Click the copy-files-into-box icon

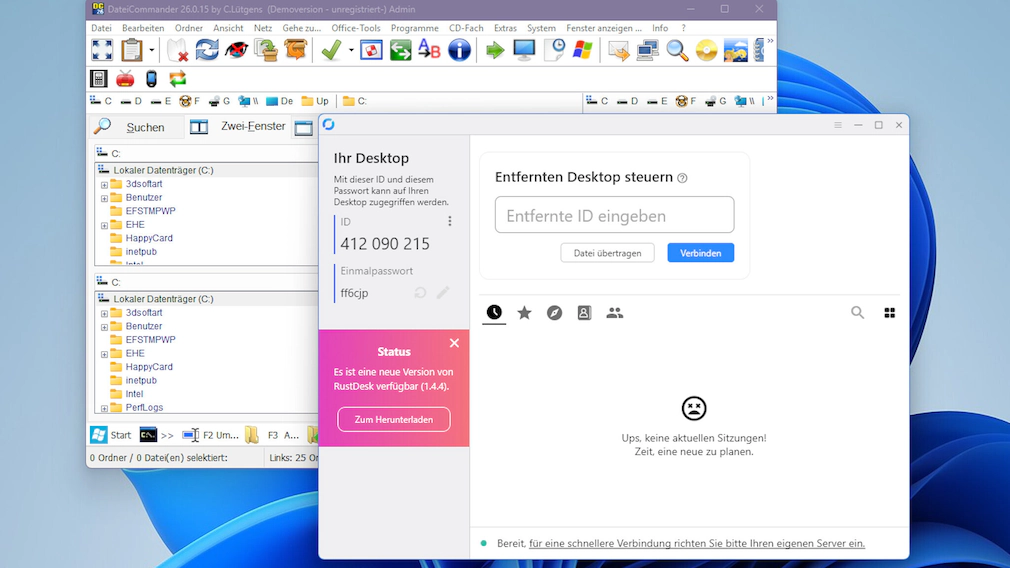[x=265, y=50]
